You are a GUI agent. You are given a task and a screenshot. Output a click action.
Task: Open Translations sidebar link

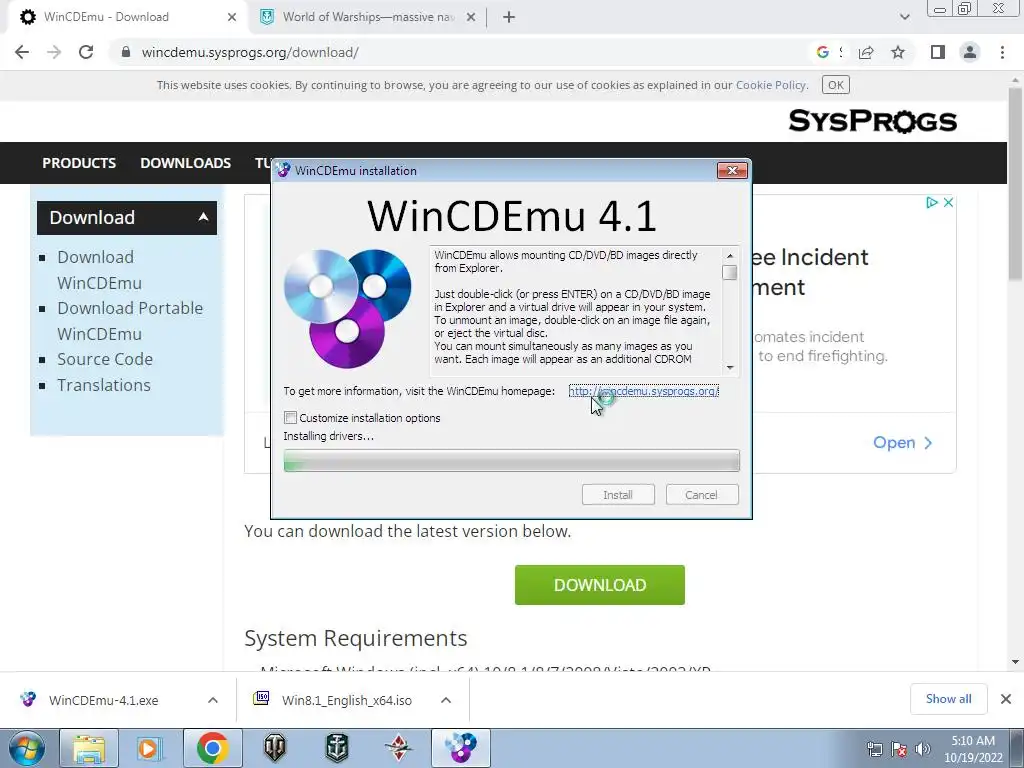tap(104, 385)
